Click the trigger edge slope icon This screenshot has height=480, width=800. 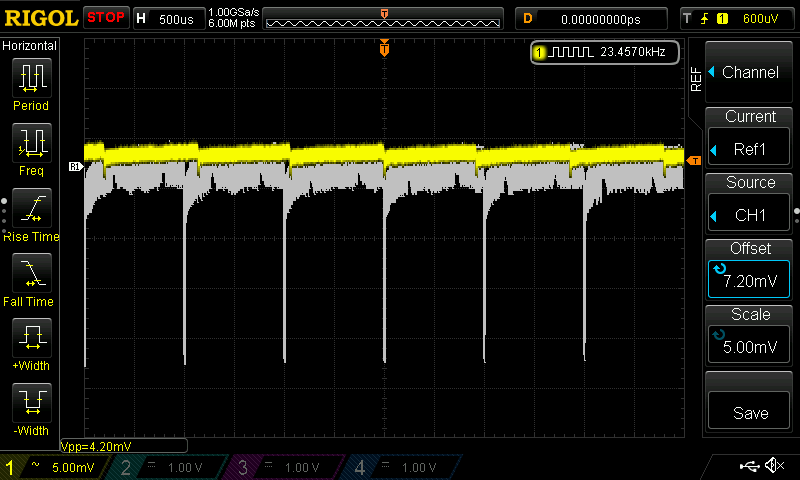click(x=705, y=19)
